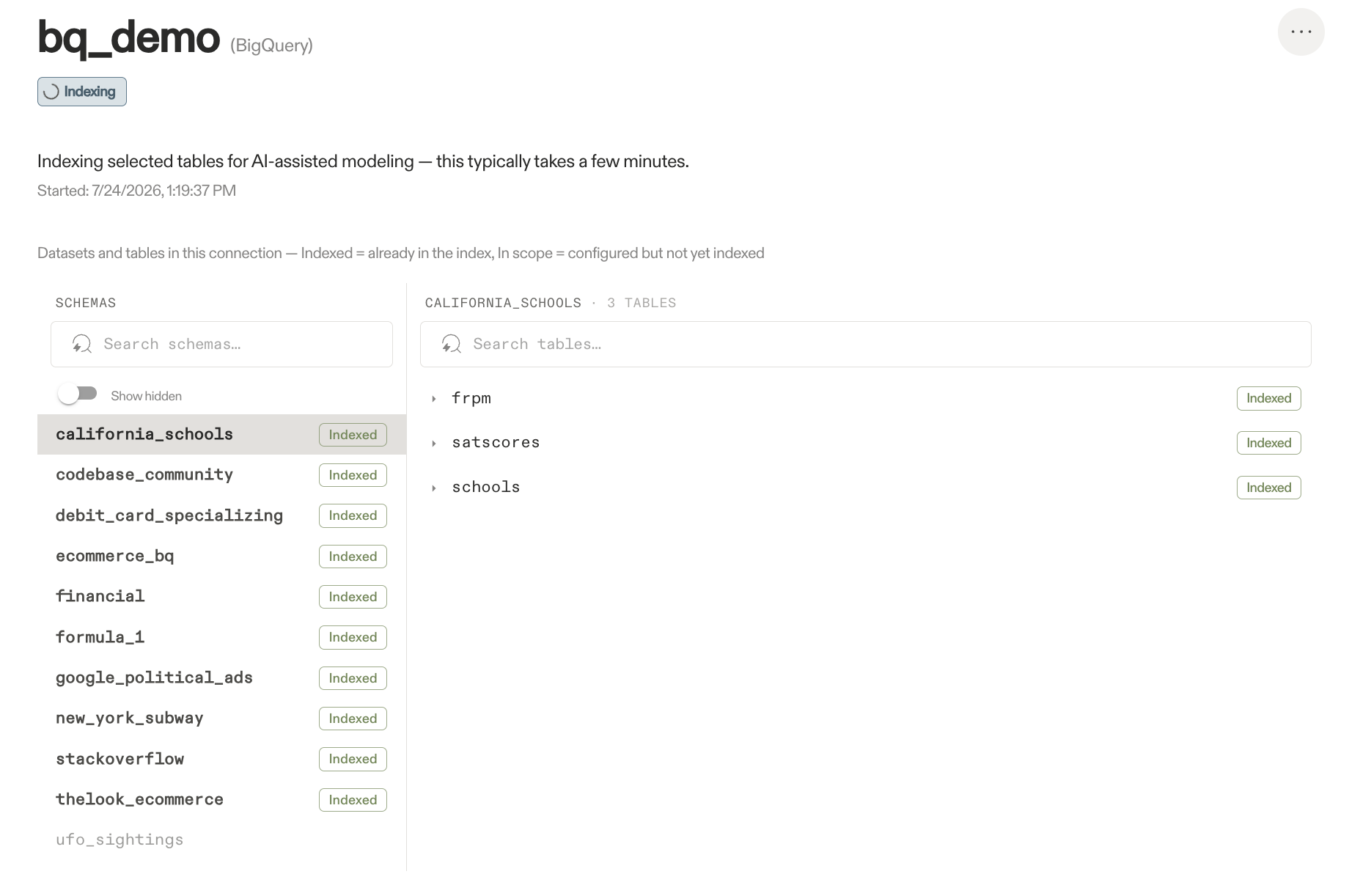The image size is (1371, 896).
Task: Expand the schools table row
Action: pyautogui.click(x=434, y=488)
